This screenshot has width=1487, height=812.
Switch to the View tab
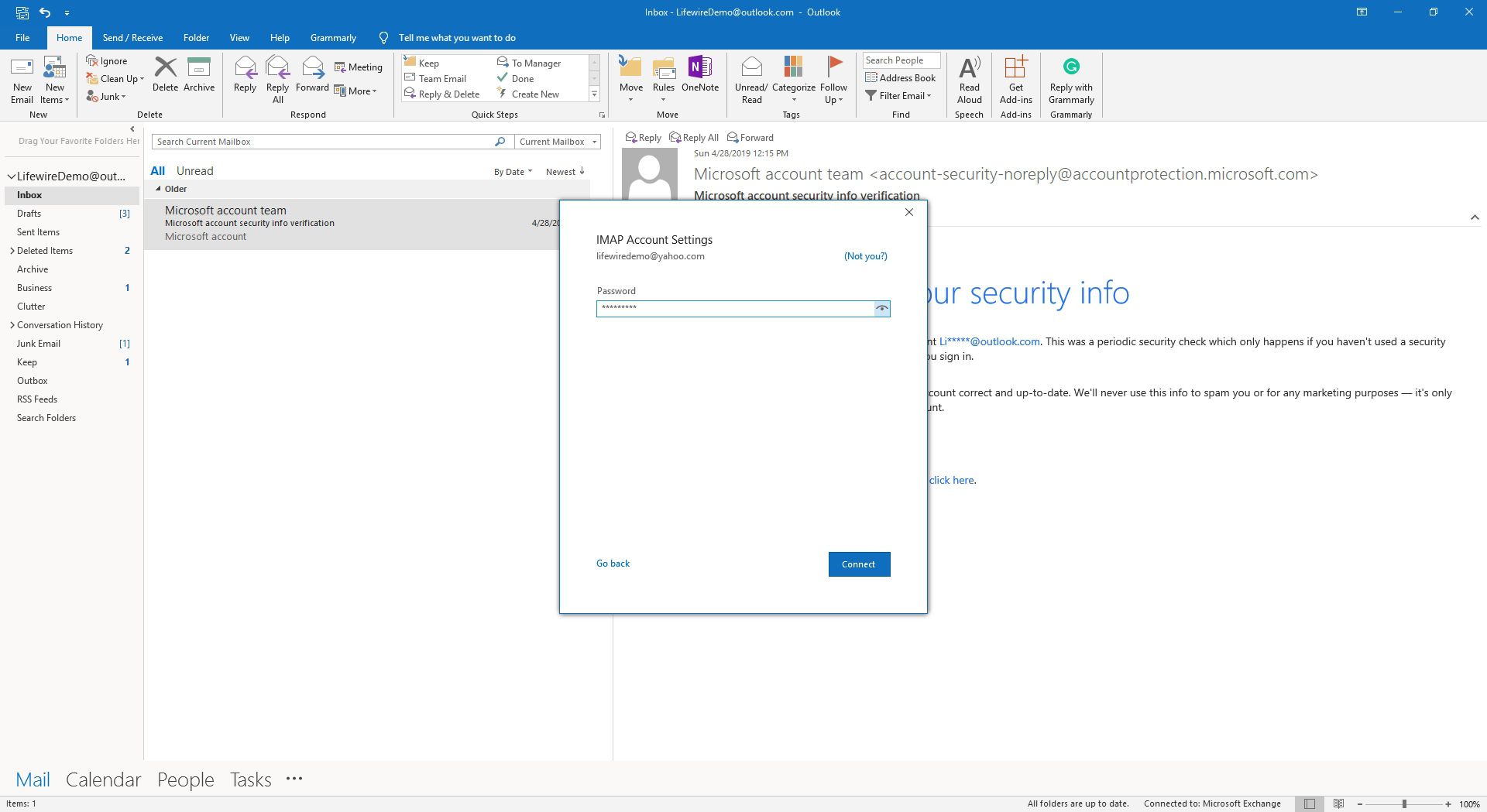pos(239,37)
